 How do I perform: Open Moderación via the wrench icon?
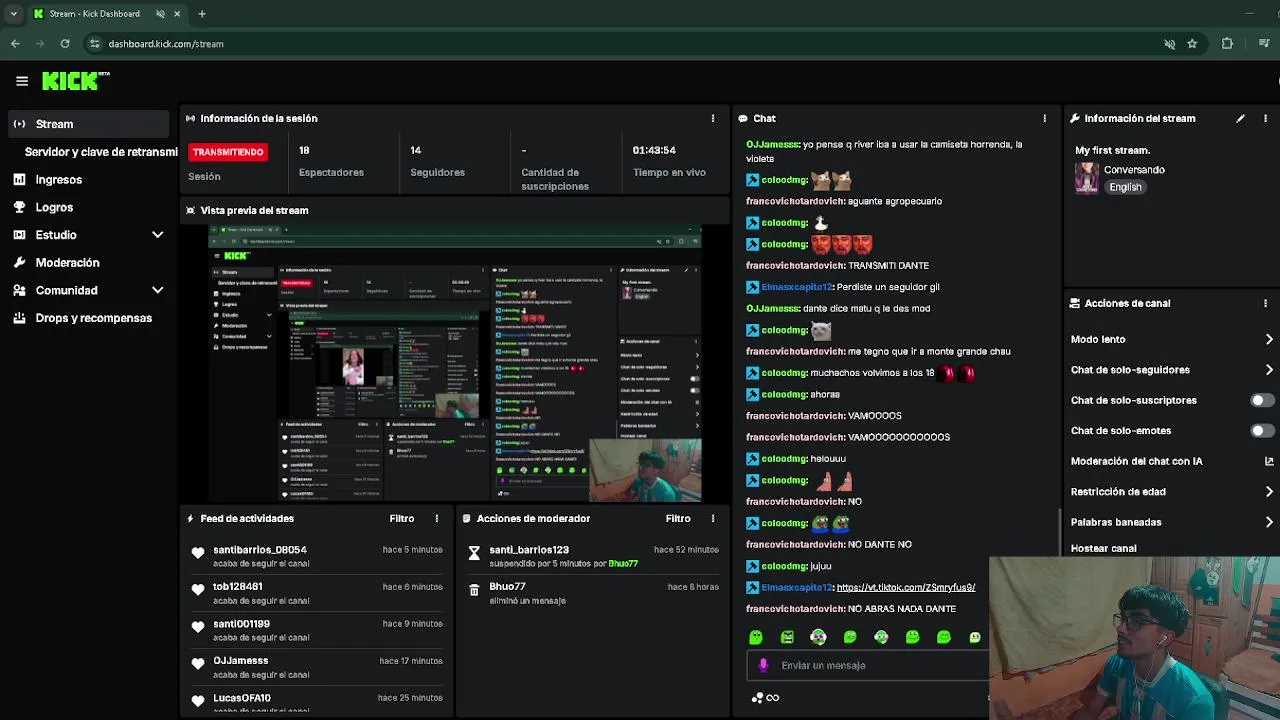[19, 262]
